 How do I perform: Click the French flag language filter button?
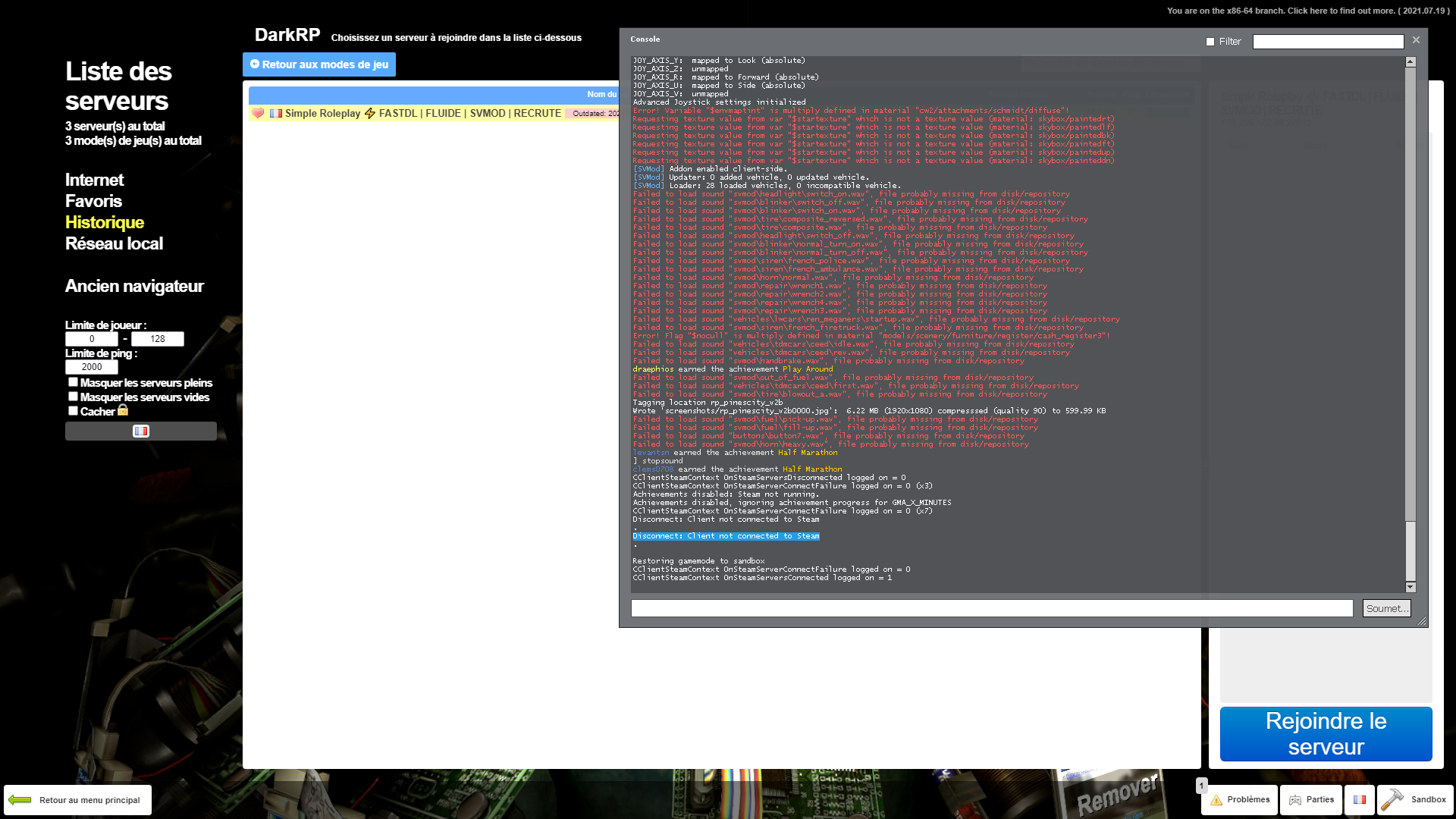coord(141,431)
